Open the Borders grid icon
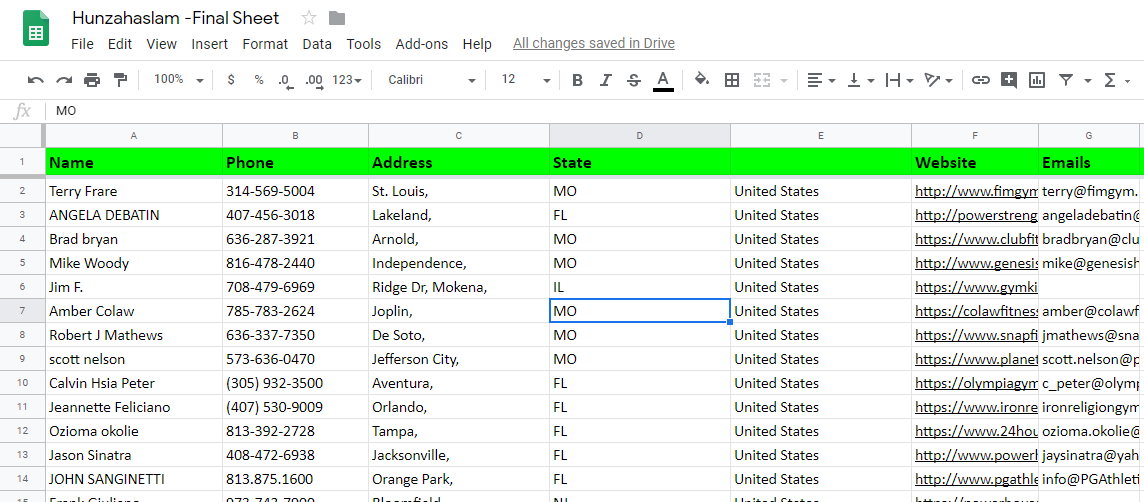This screenshot has height=502, width=1144. click(x=732, y=80)
